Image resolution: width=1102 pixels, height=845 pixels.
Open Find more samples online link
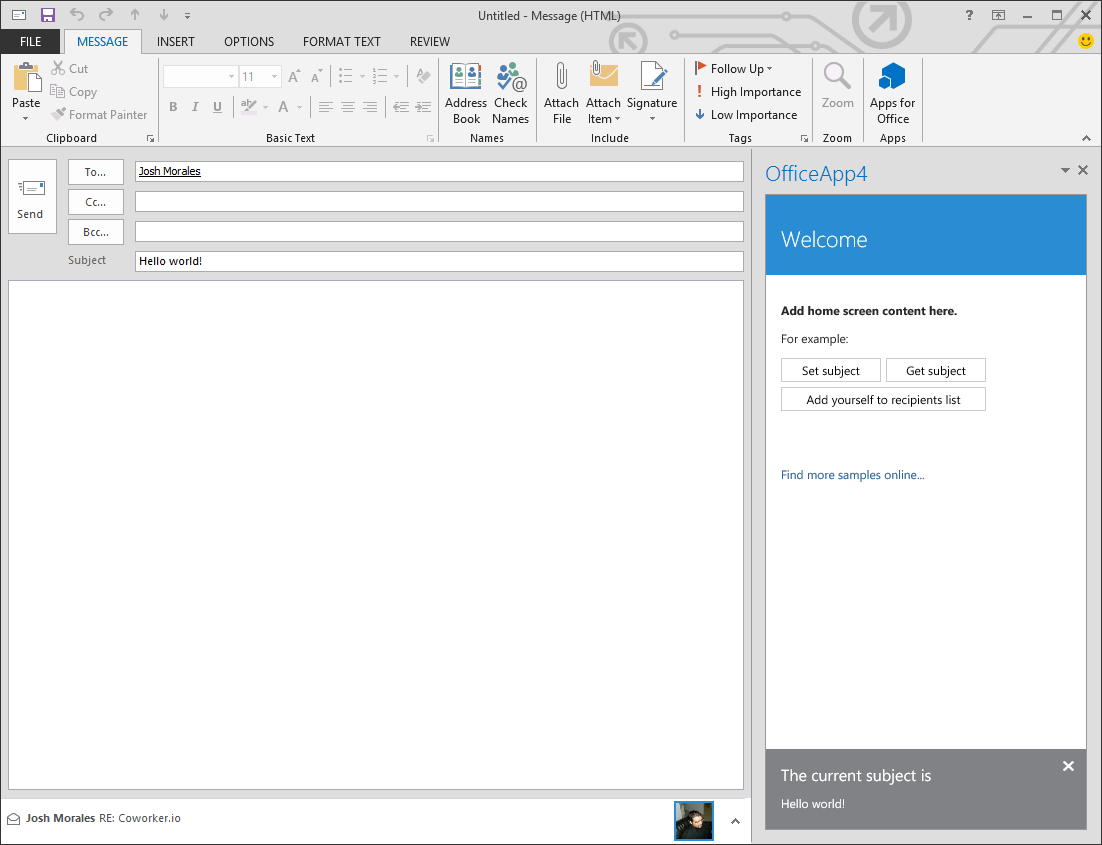pyautogui.click(x=852, y=475)
